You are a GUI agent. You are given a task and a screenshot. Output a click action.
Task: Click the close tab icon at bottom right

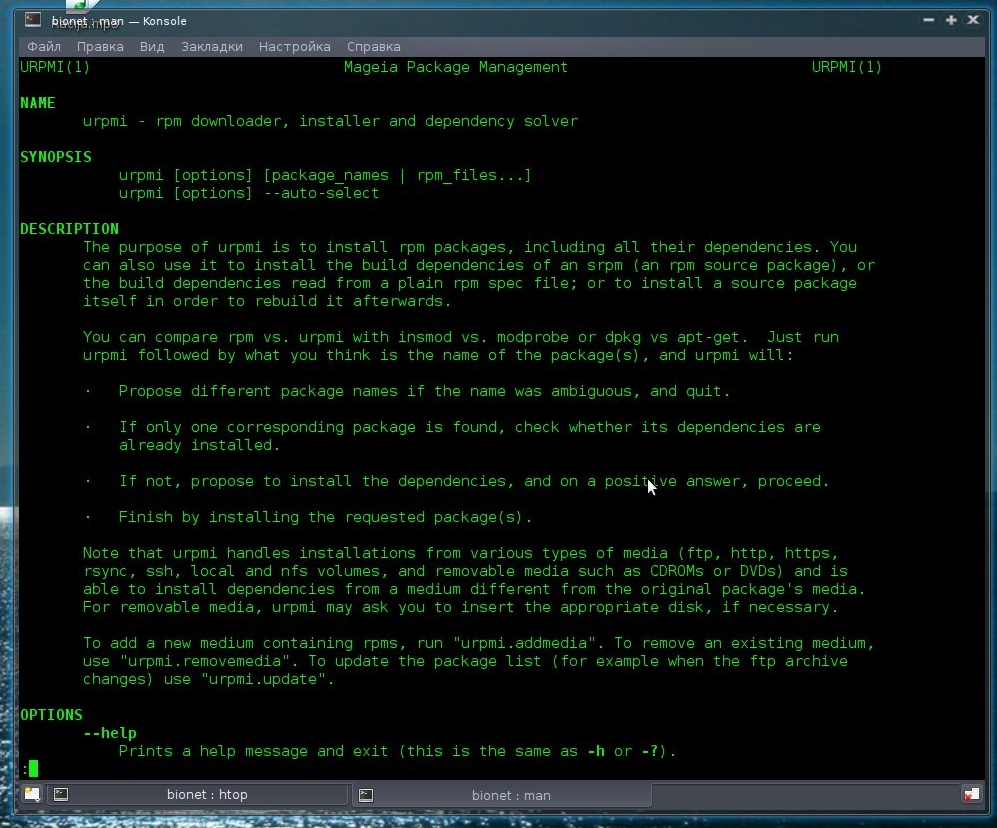click(x=970, y=795)
